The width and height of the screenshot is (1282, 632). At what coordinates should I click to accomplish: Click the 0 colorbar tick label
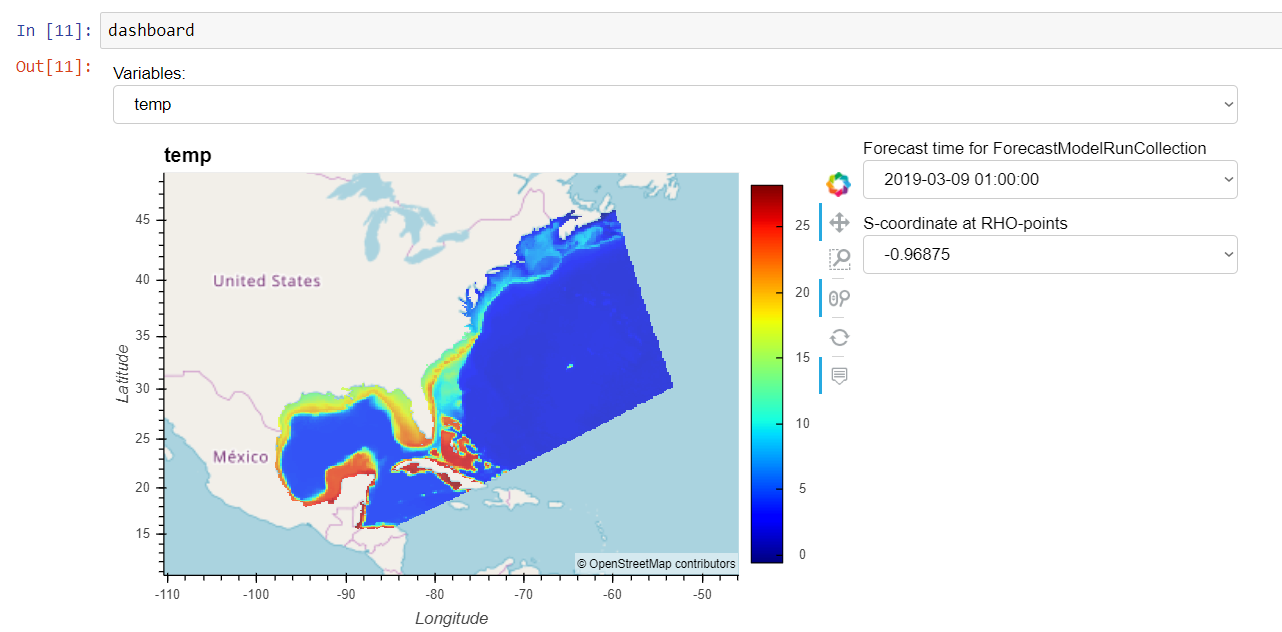pyautogui.click(x=801, y=554)
